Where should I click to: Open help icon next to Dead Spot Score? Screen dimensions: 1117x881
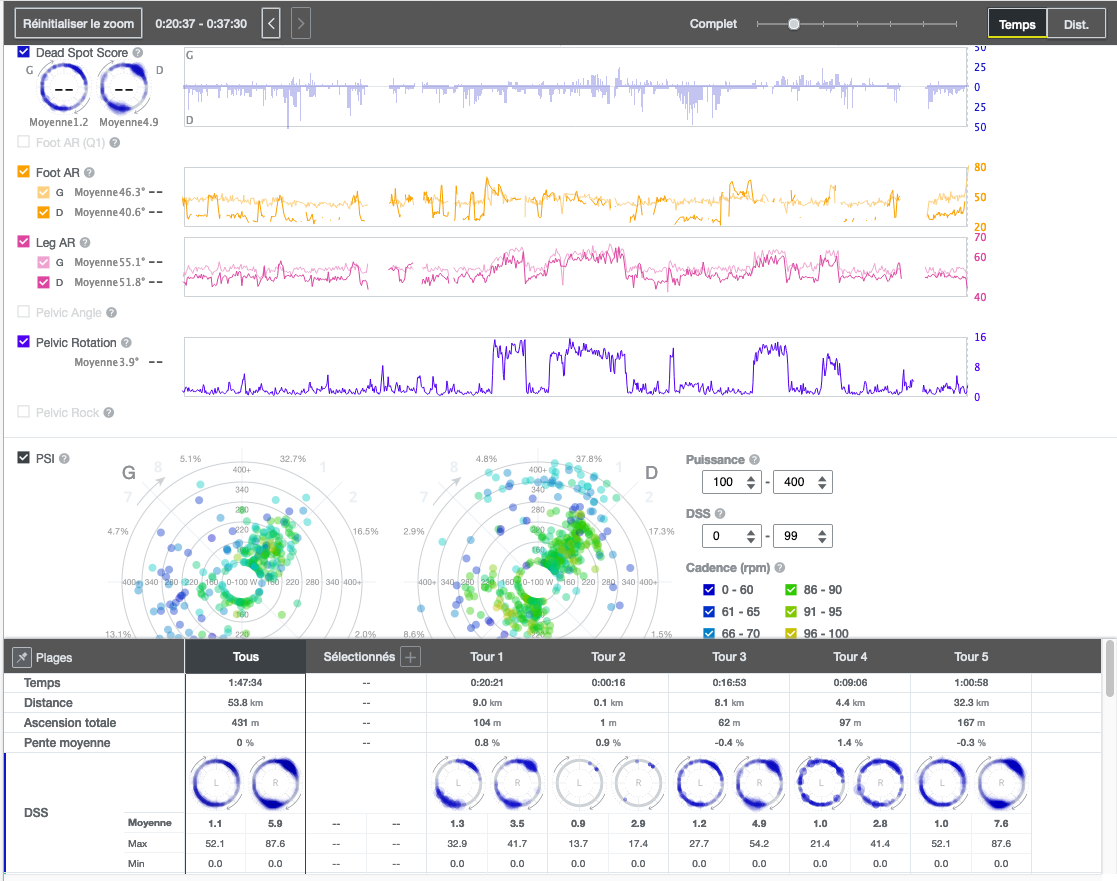pyautogui.click(x=137, y=53)
